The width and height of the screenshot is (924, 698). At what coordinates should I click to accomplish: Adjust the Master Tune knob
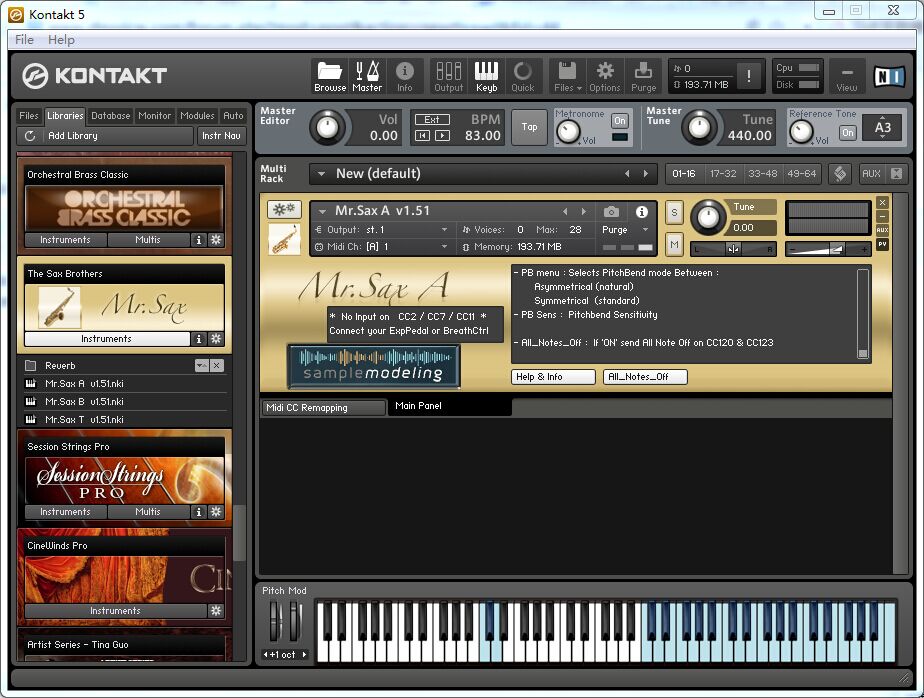point(699,127)
